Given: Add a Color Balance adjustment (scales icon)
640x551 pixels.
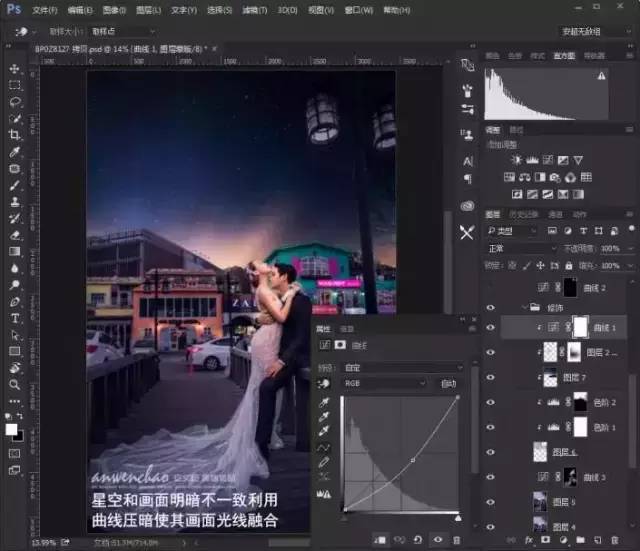Looking at the screenshot, I should pos(525,177).
